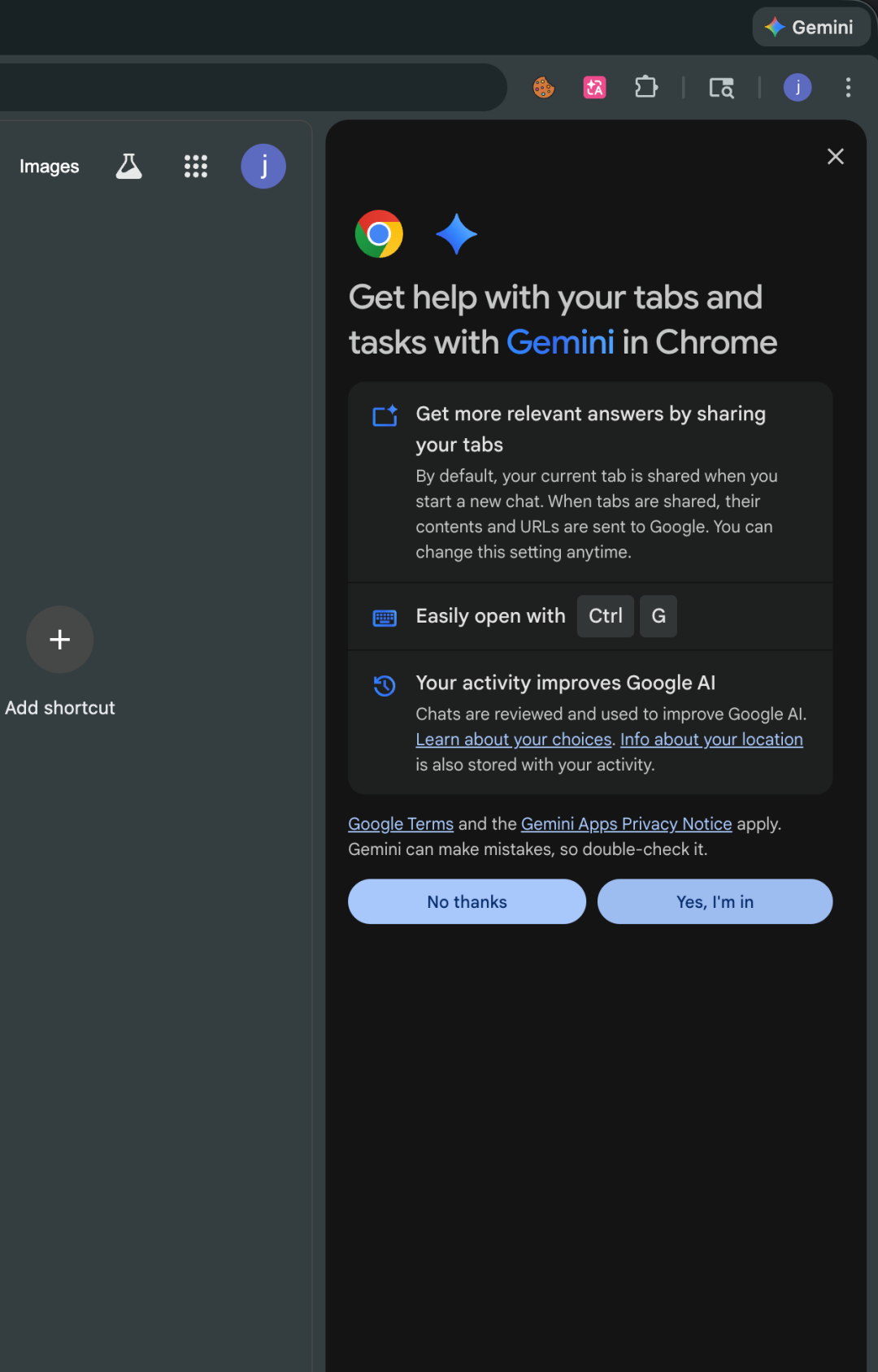Open Search Labs flask icon
Viewport: 878px width, 1372px height.
pos(128,167)
